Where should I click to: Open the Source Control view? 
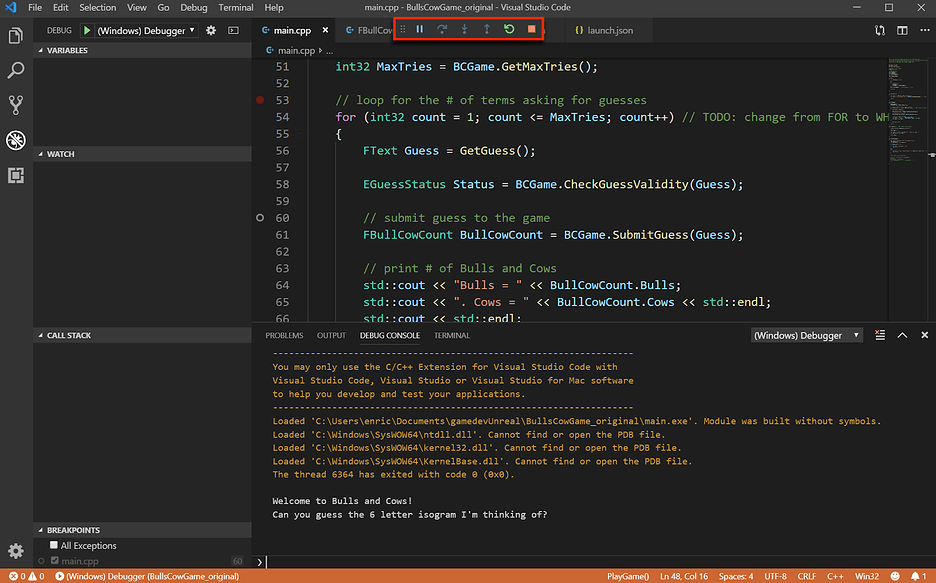[16, 105]
